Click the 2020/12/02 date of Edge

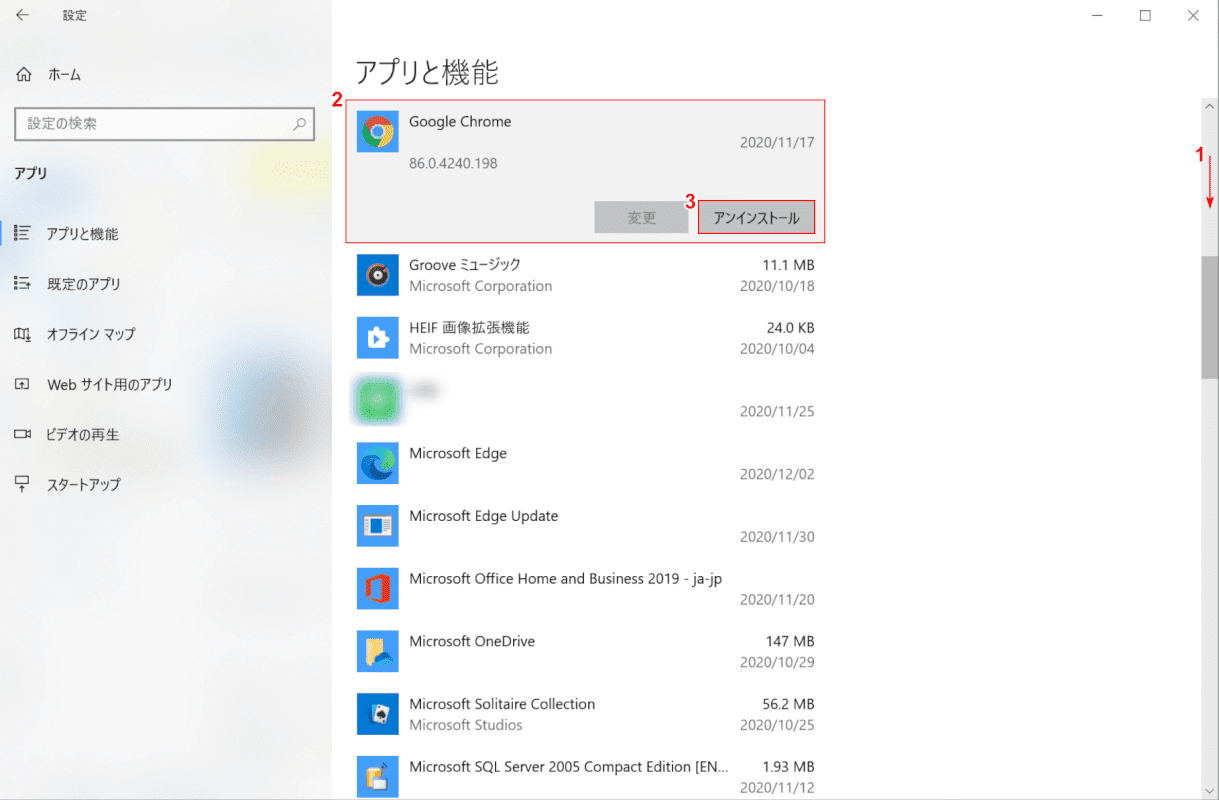tap(777, 475)
